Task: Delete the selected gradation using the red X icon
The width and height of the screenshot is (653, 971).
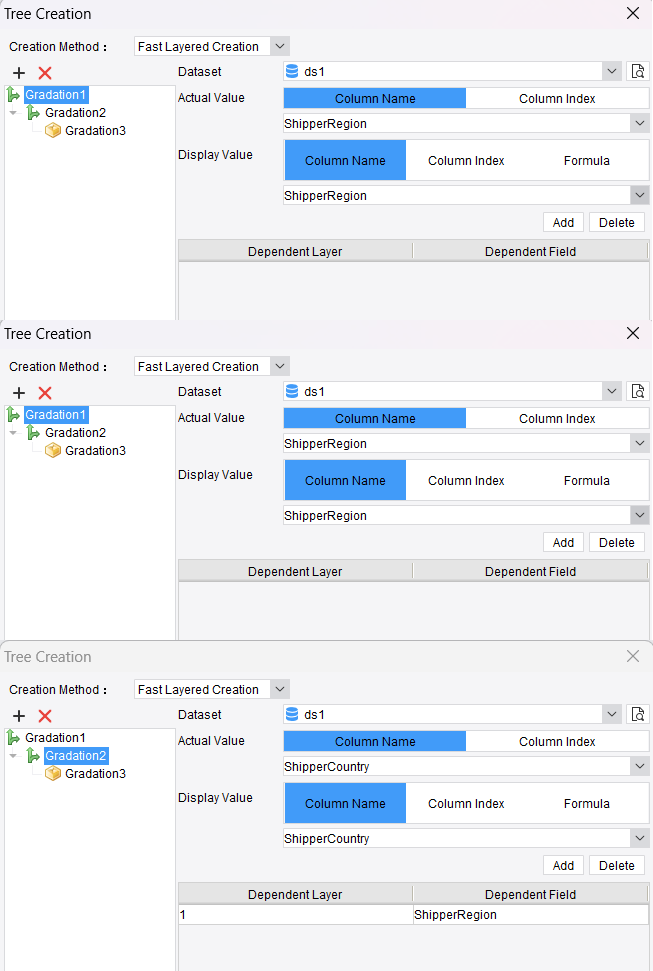Action: 42,73
